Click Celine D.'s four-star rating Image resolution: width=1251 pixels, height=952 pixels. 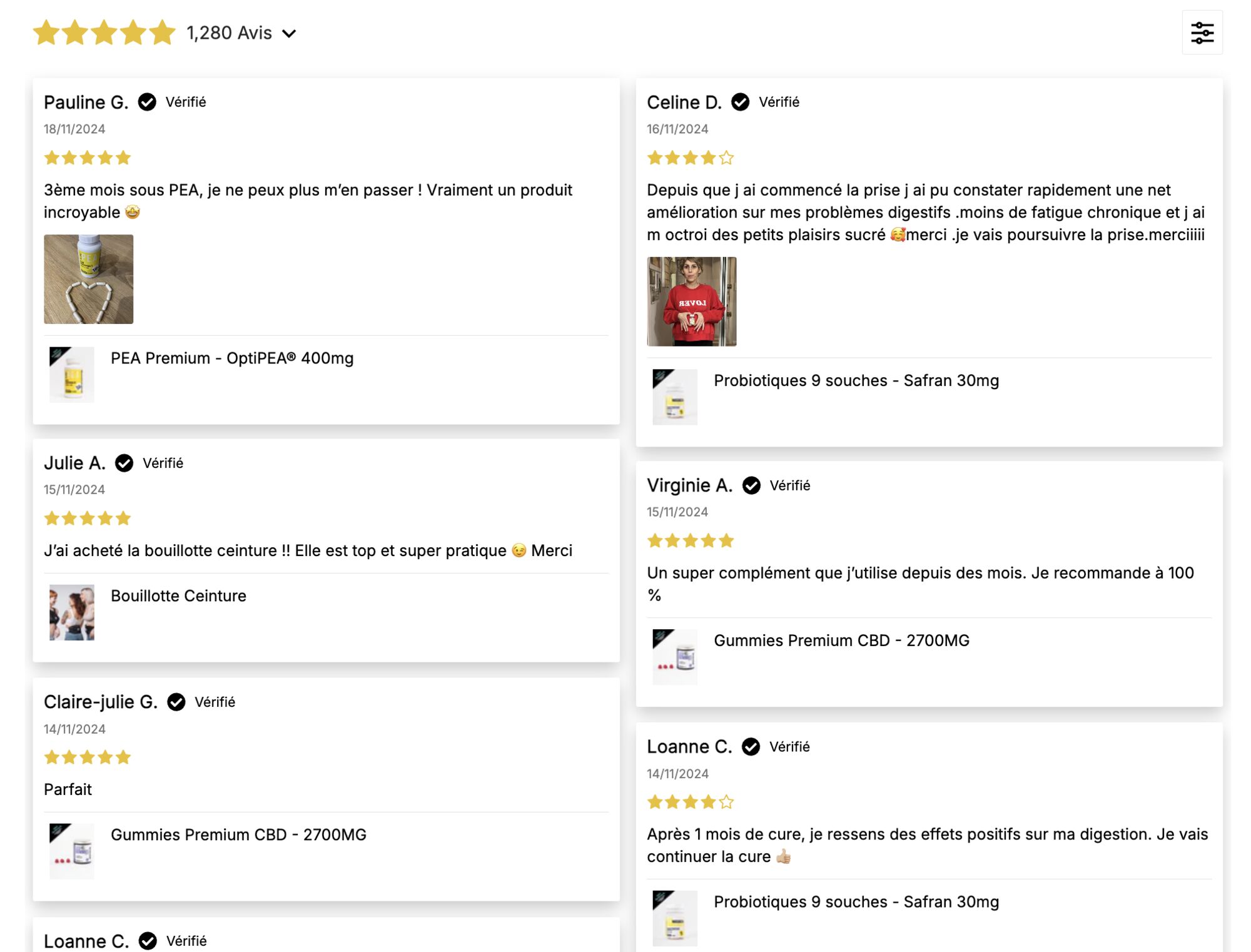click(689, 158)
